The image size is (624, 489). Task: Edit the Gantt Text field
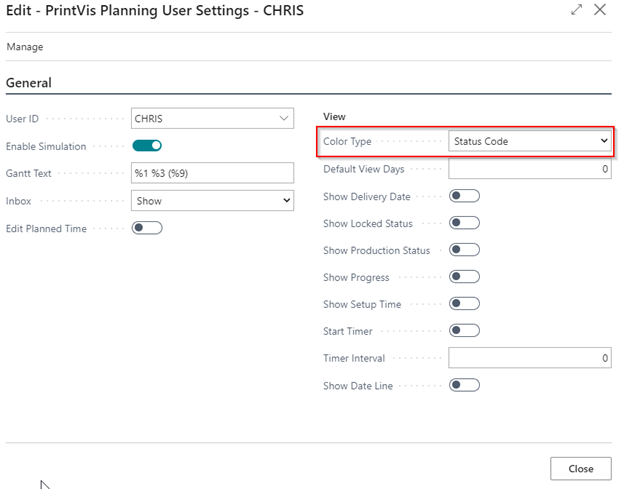[x=213, y=173]
